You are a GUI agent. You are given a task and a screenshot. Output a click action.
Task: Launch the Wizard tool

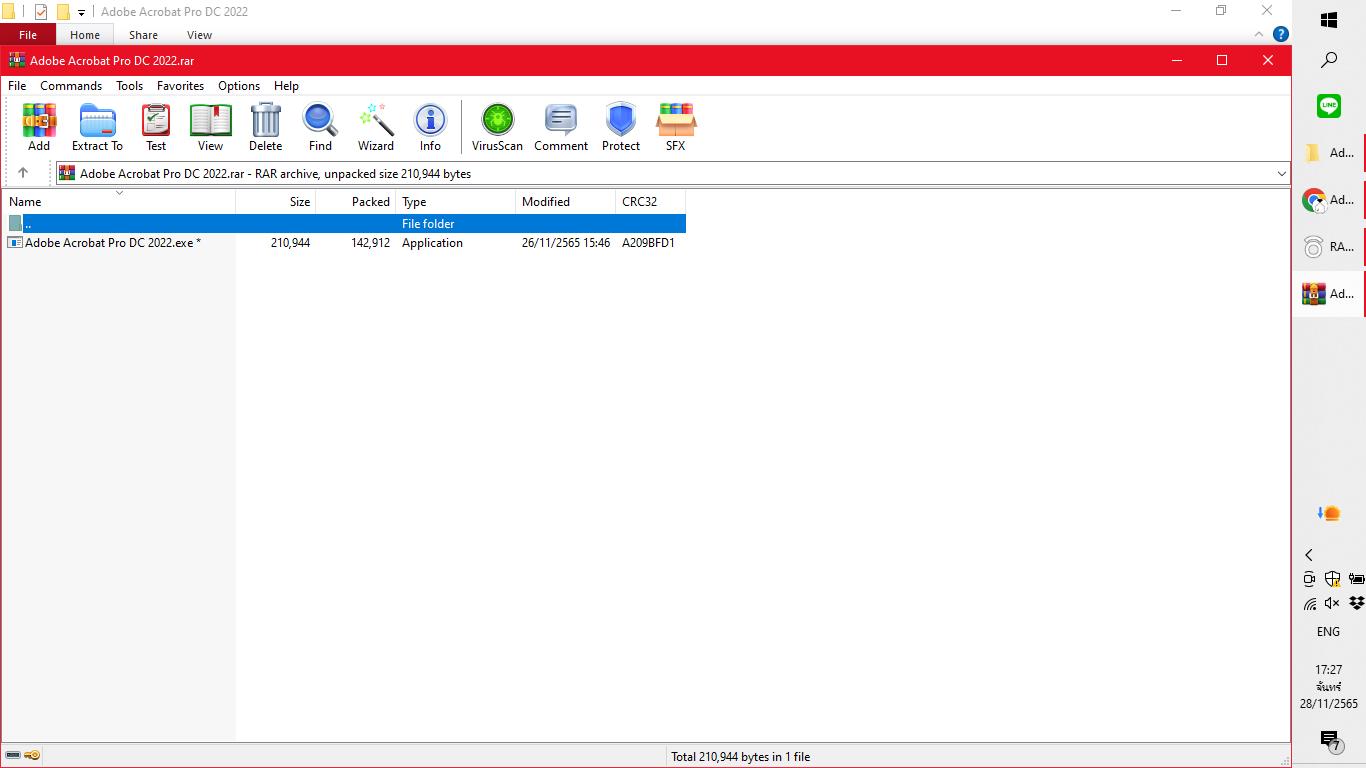click(376, 126)
